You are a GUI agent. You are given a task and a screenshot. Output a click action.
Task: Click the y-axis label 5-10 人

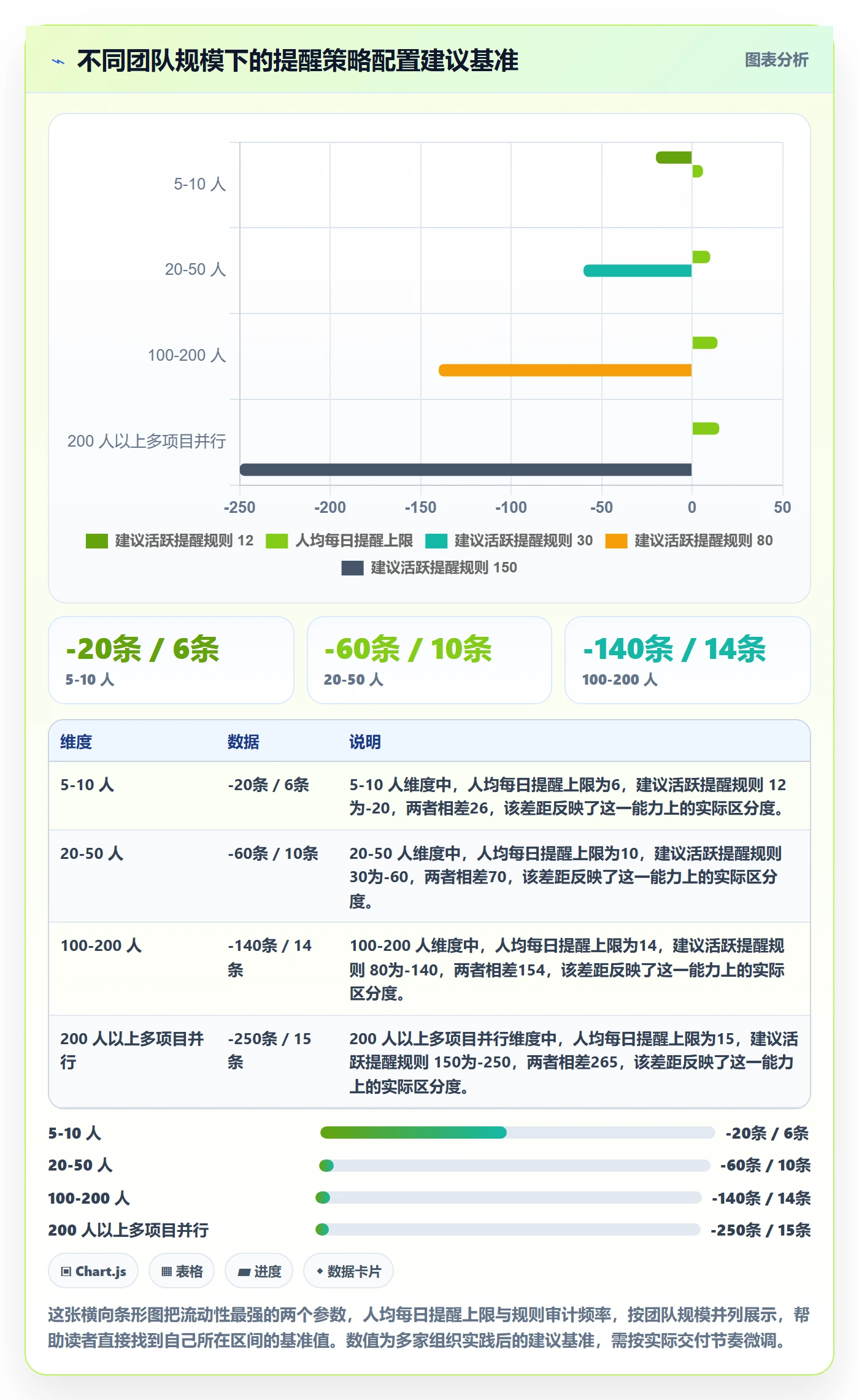(x=200, y=184)
